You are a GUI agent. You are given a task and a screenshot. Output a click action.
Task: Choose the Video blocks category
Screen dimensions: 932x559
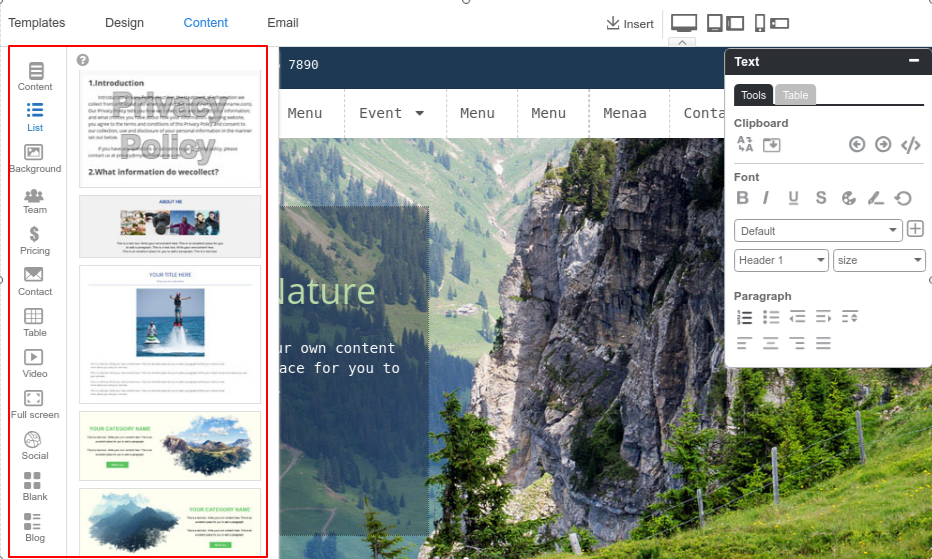point(34,364)
